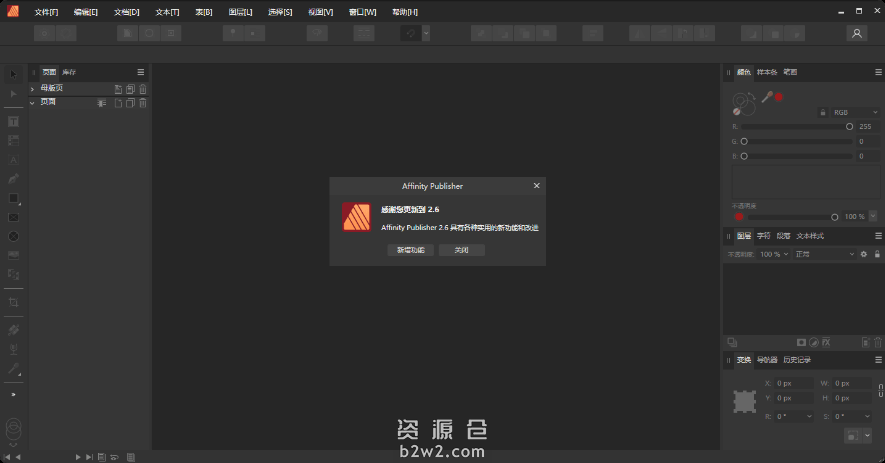
Task: Expand the 母版页 section
Action: 32,89
